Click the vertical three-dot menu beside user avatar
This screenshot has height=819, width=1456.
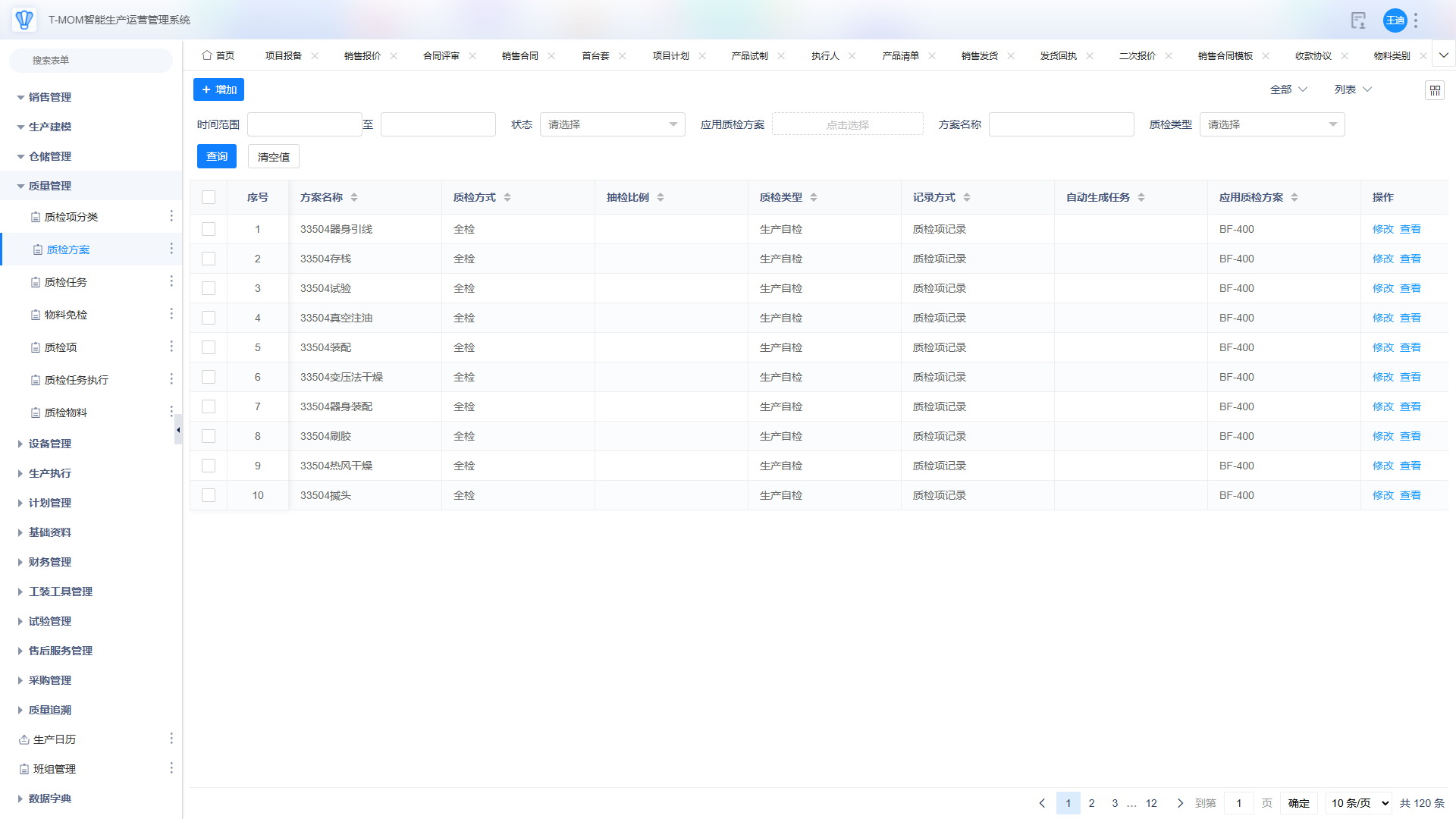[1416, 20]
